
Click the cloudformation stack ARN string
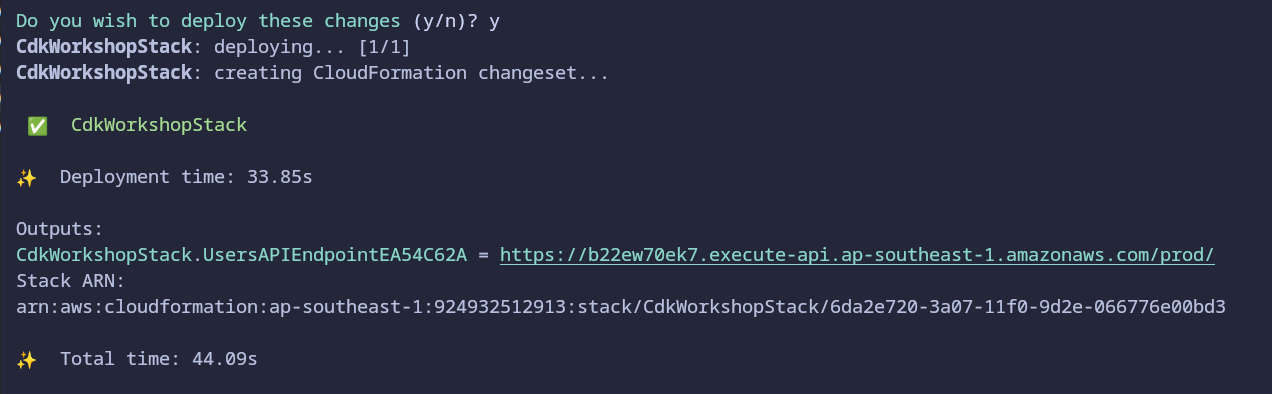click(621, 306)
